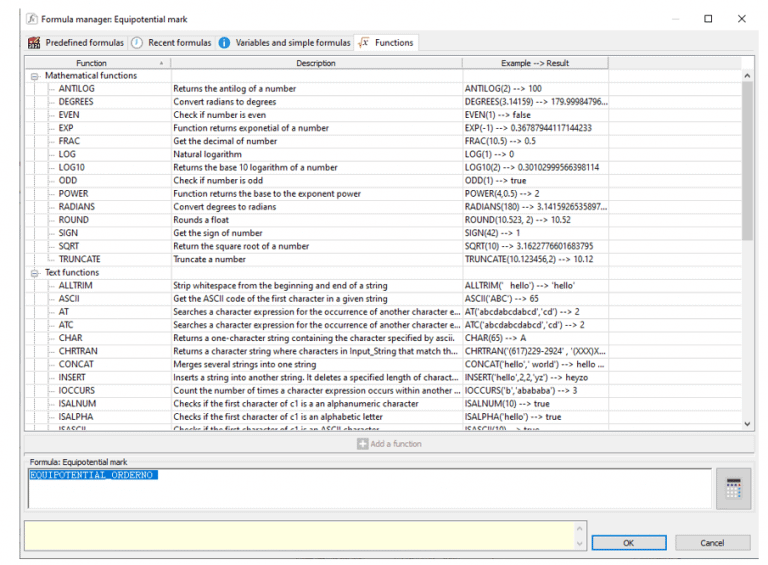The image size is (768, 565).
Task: Select the AT function row
Action: [x=64, y=312]
